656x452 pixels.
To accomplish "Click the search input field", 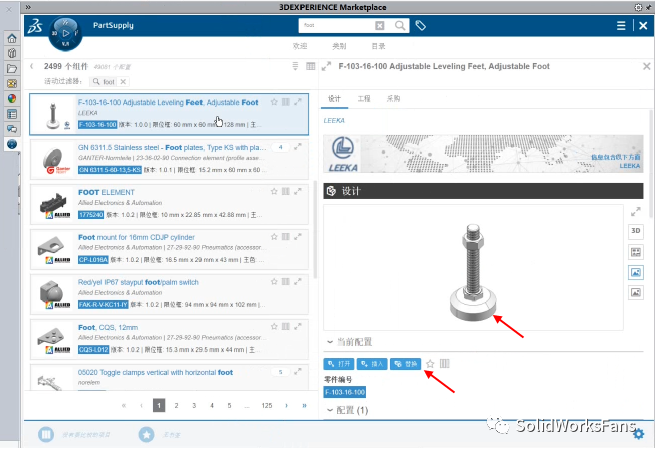I will point(337,26).
